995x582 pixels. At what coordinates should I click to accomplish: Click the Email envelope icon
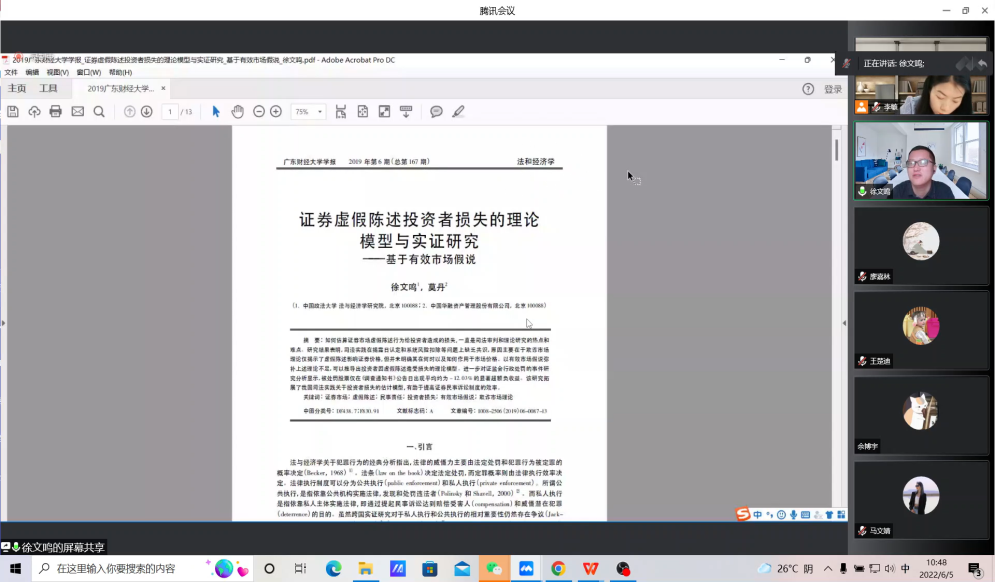coord(77,111)
